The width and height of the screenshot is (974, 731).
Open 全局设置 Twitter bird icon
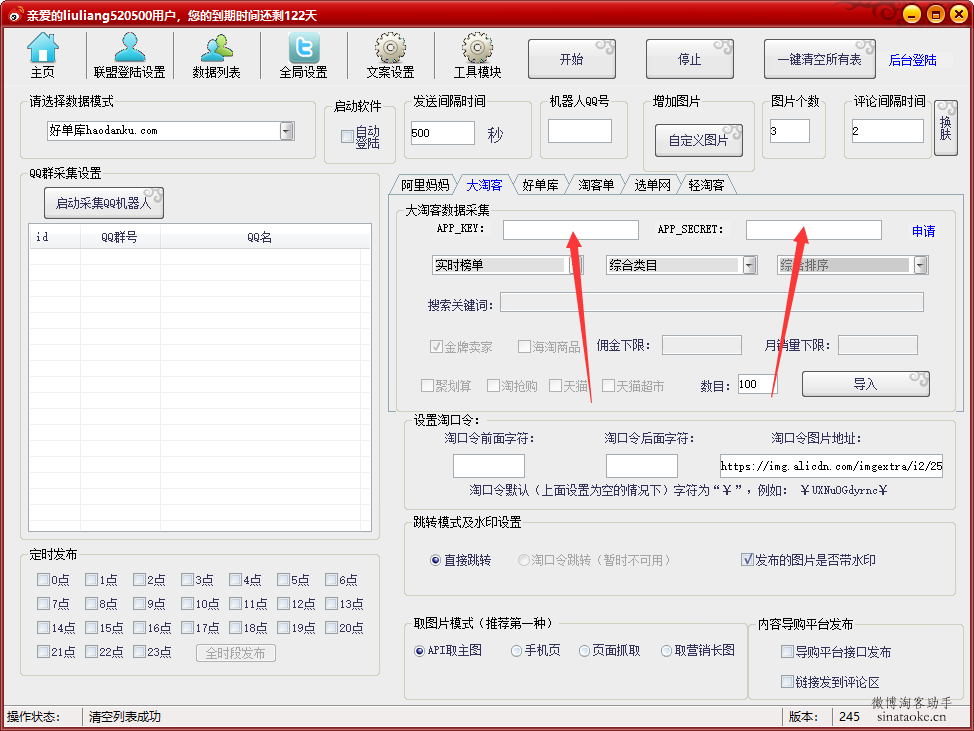[304, 48]
